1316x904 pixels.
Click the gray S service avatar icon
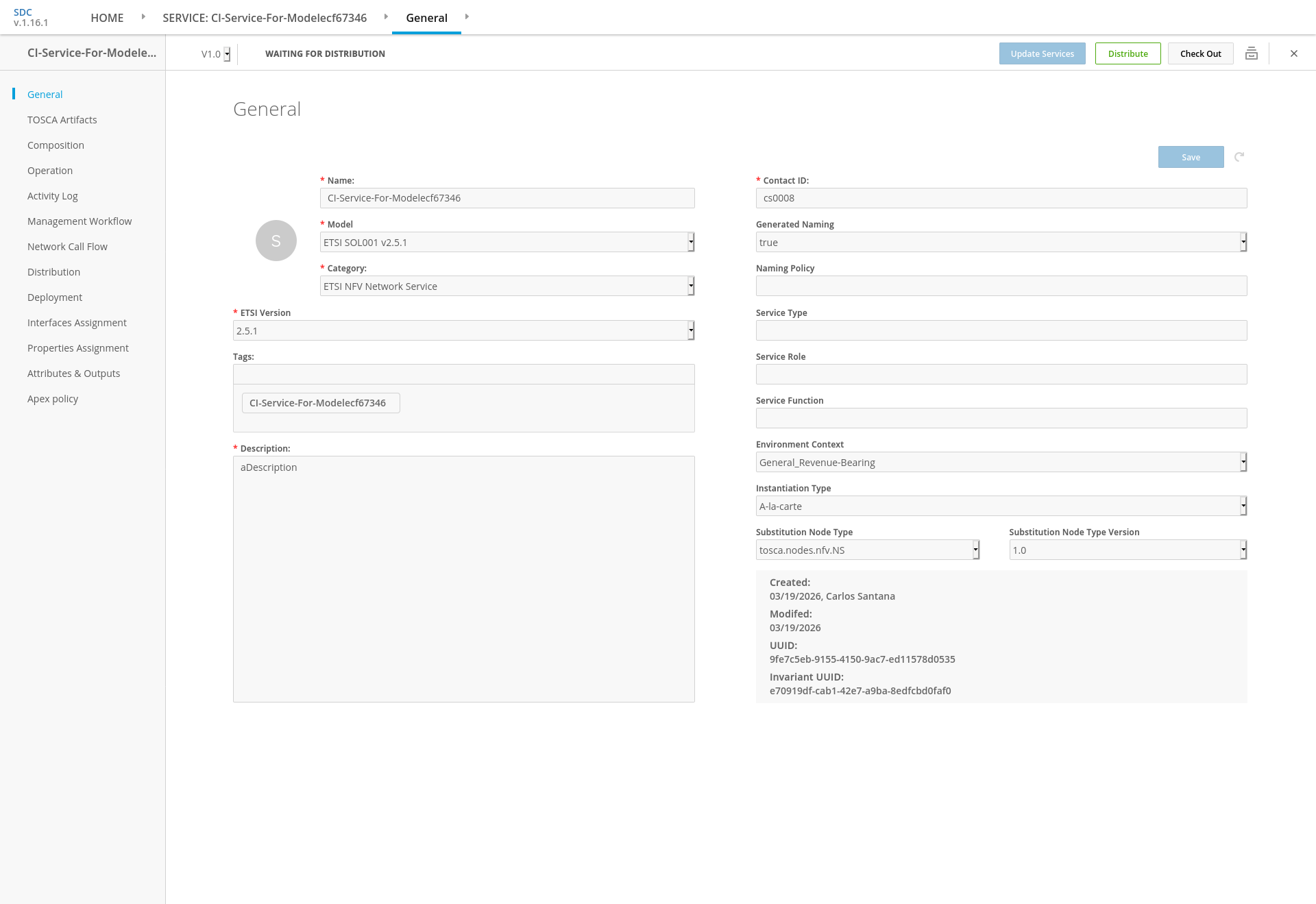pyautogui.click(x=276, y=241)
